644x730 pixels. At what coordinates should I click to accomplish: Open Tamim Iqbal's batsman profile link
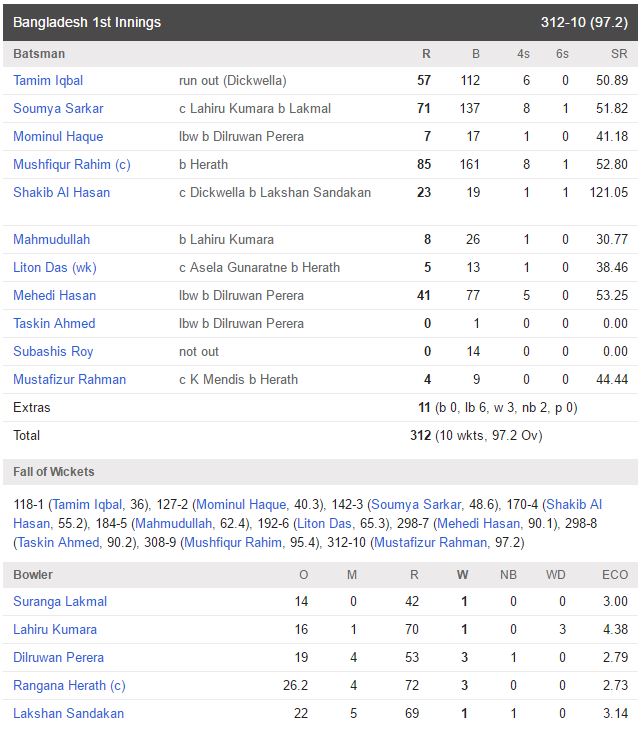(x=48, y=81)
